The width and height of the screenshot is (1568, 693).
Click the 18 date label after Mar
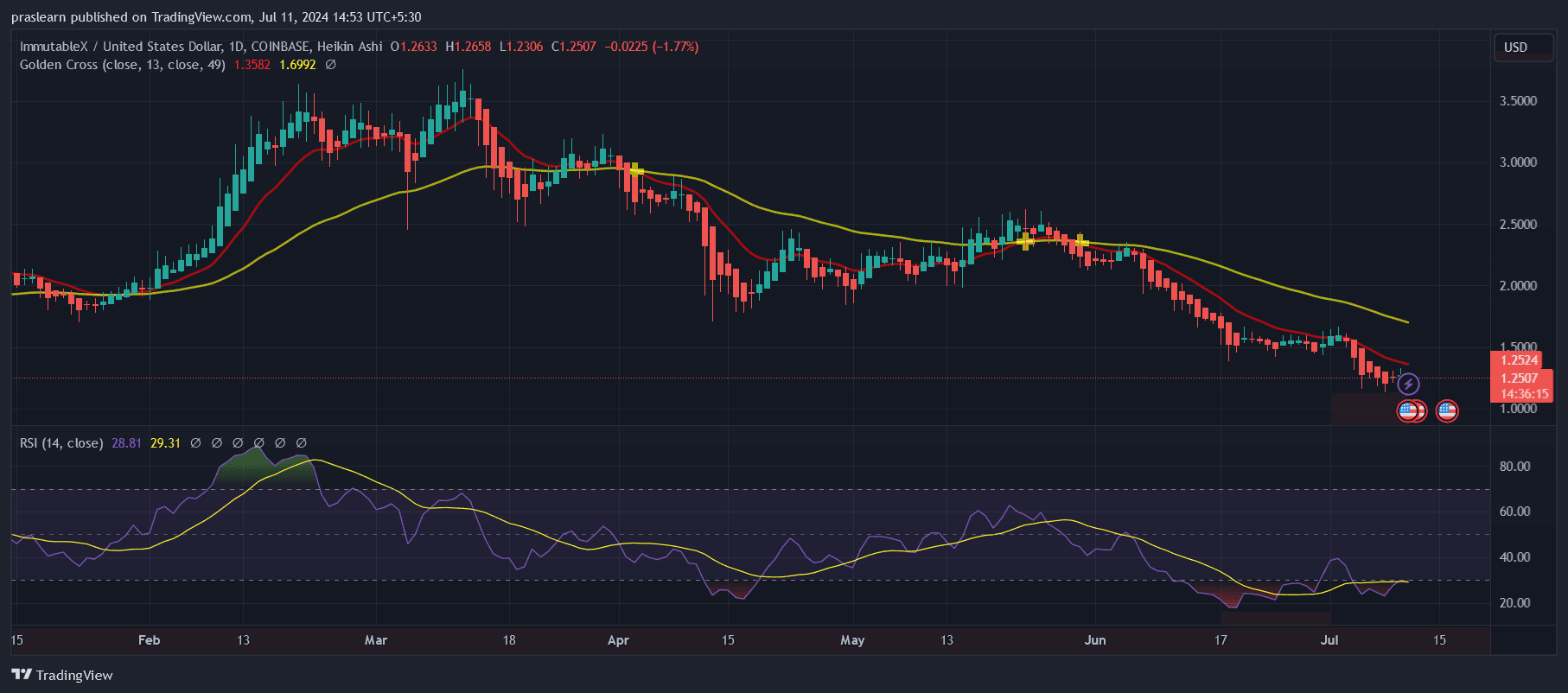click(509, 640)
